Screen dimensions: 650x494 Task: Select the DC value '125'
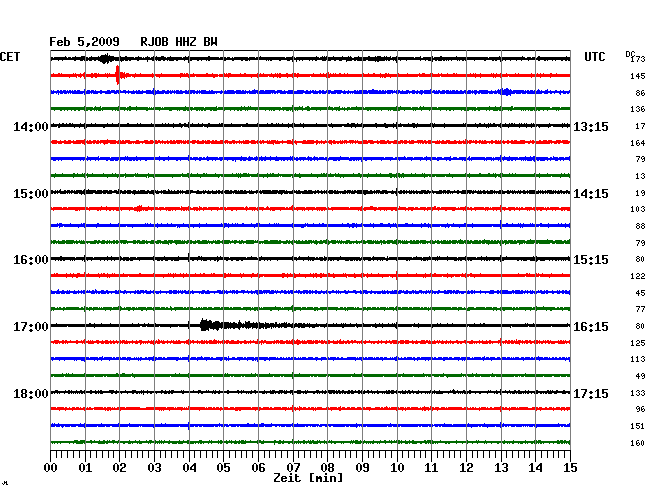click(638, 343)
